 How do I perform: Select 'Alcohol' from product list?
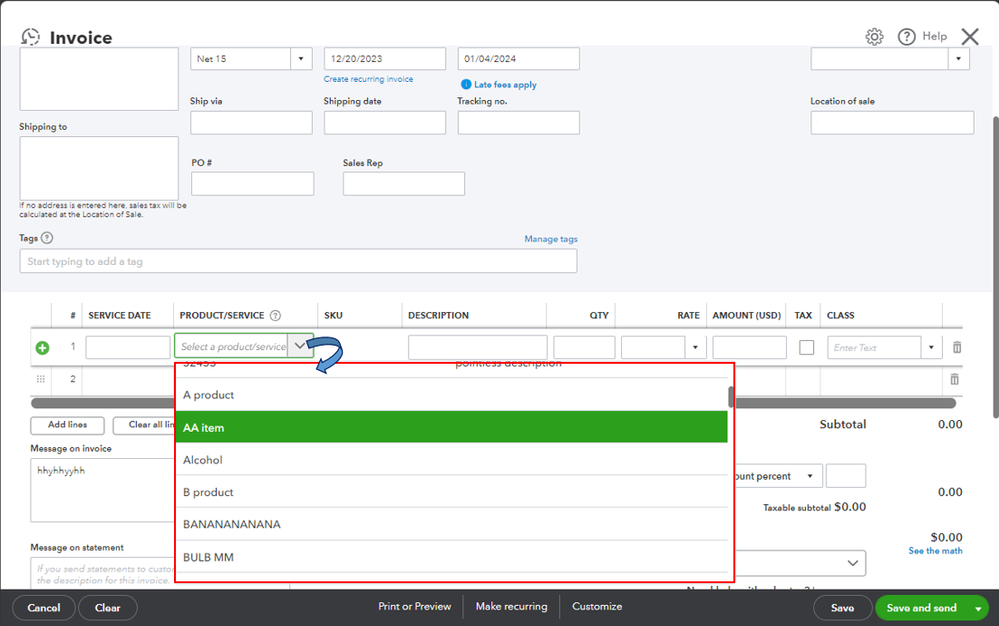(x=452, y=460)
